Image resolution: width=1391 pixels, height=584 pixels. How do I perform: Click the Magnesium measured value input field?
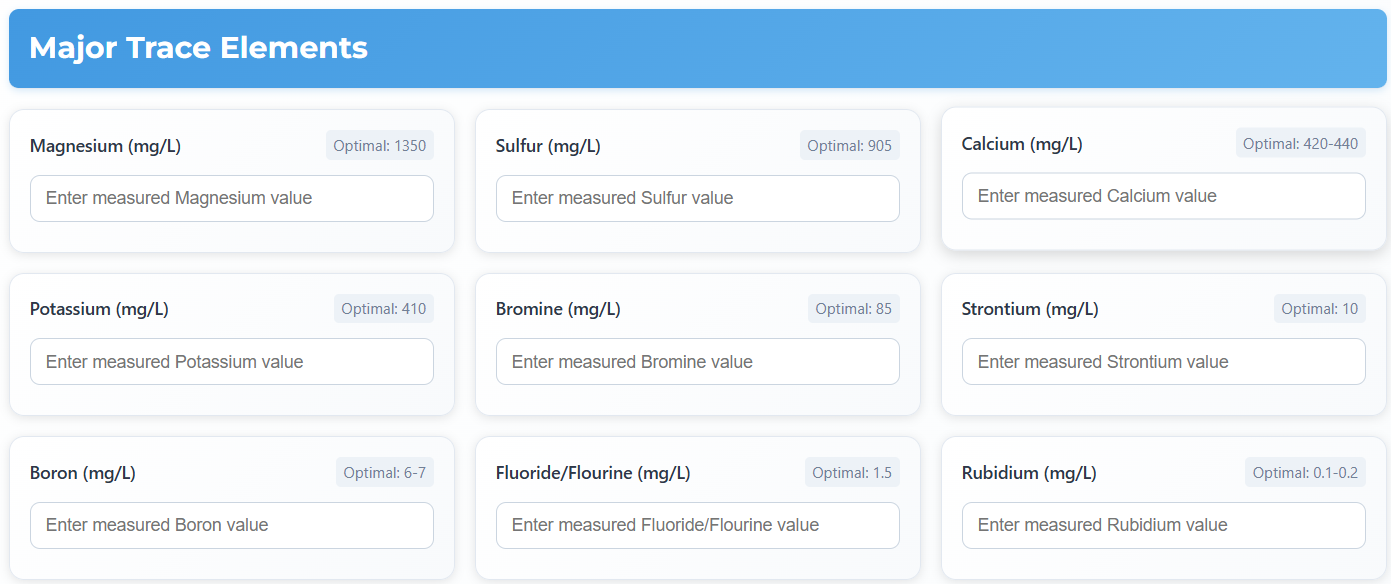[231, 198]
